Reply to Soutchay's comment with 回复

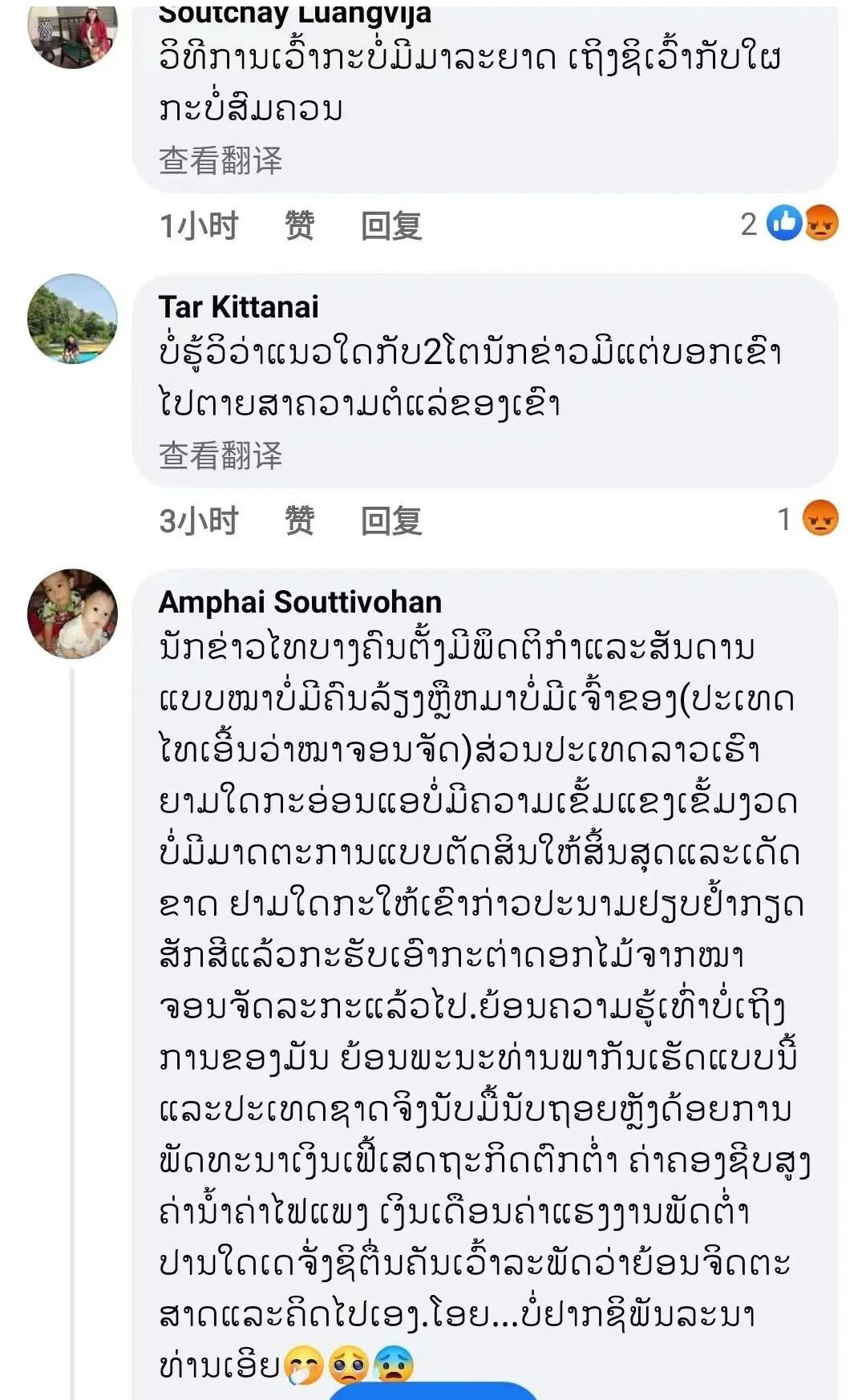point(391,225)
